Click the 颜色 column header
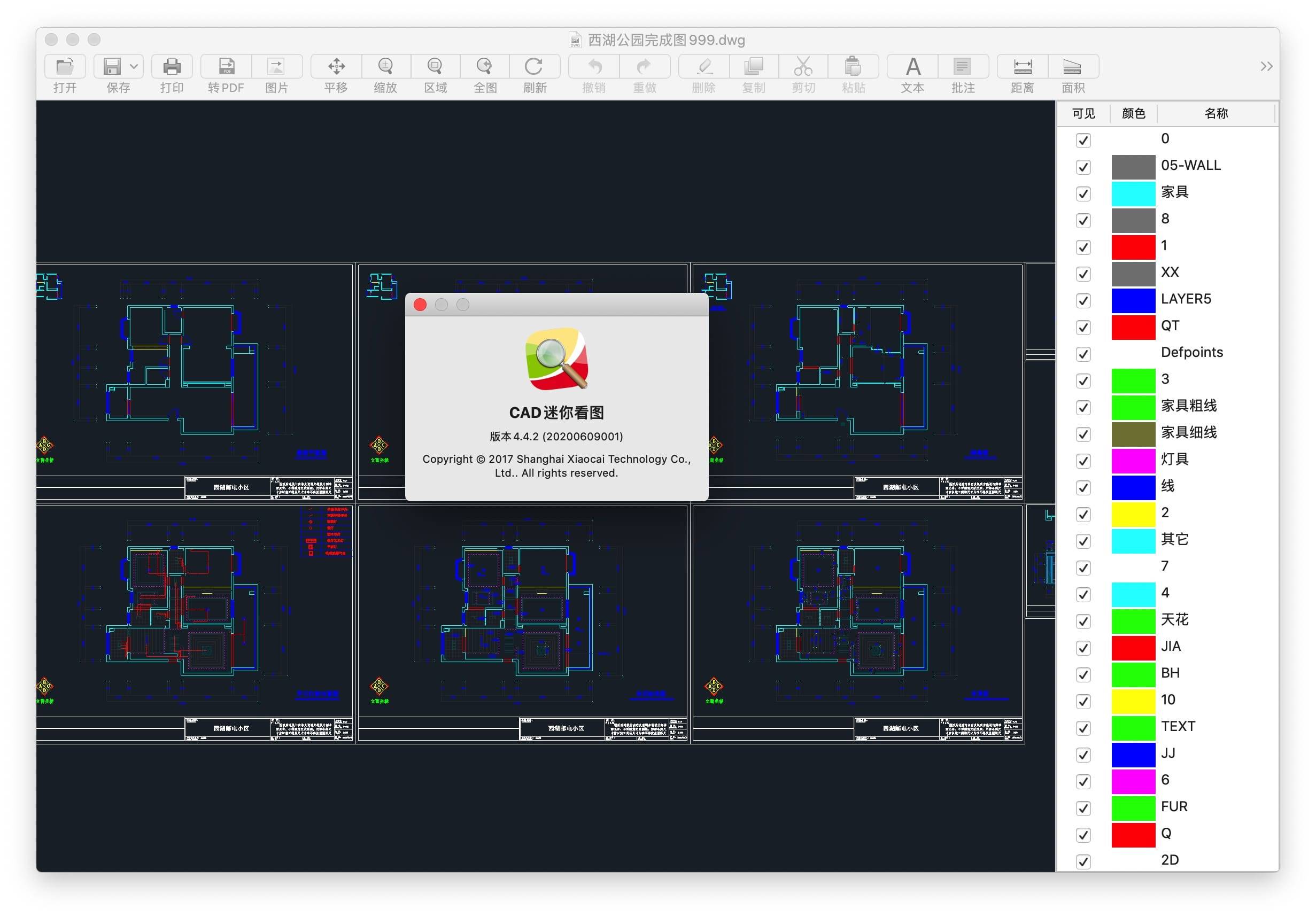The width and height of the screenshot is (1316, 917). 1133,113
